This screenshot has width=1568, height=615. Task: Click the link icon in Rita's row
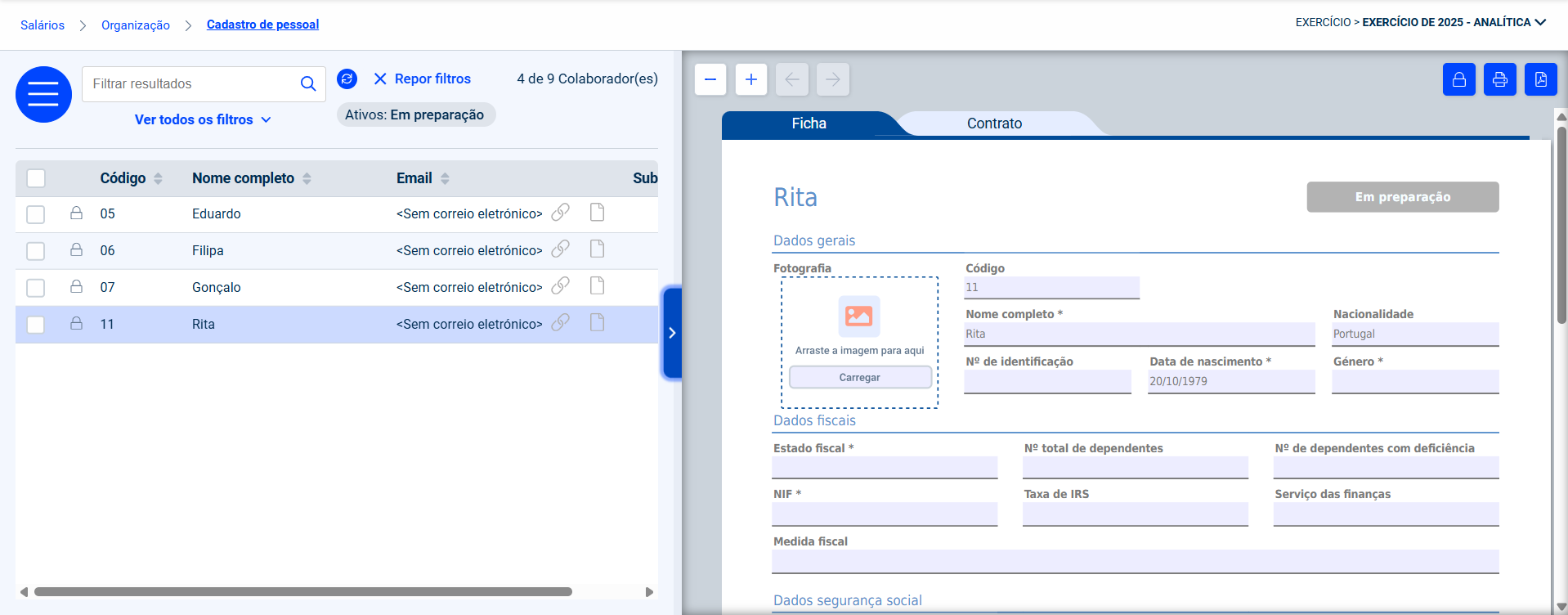click(x=560, y=323)
